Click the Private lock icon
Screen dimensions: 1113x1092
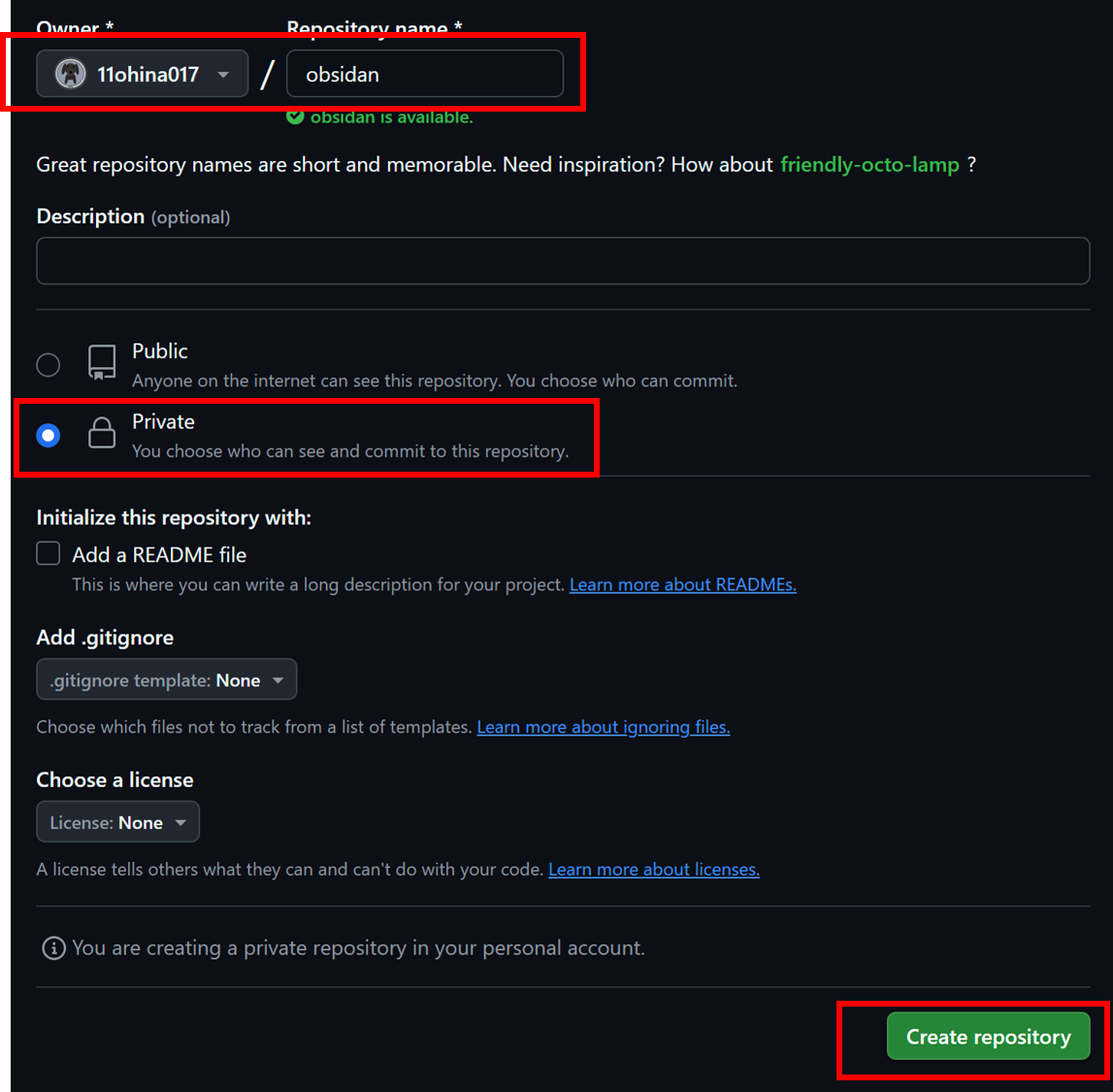coord(102,432)
